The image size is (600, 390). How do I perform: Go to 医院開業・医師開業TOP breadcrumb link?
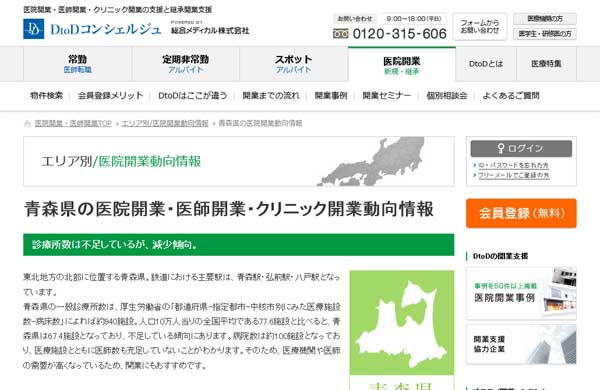pos(73,124)
